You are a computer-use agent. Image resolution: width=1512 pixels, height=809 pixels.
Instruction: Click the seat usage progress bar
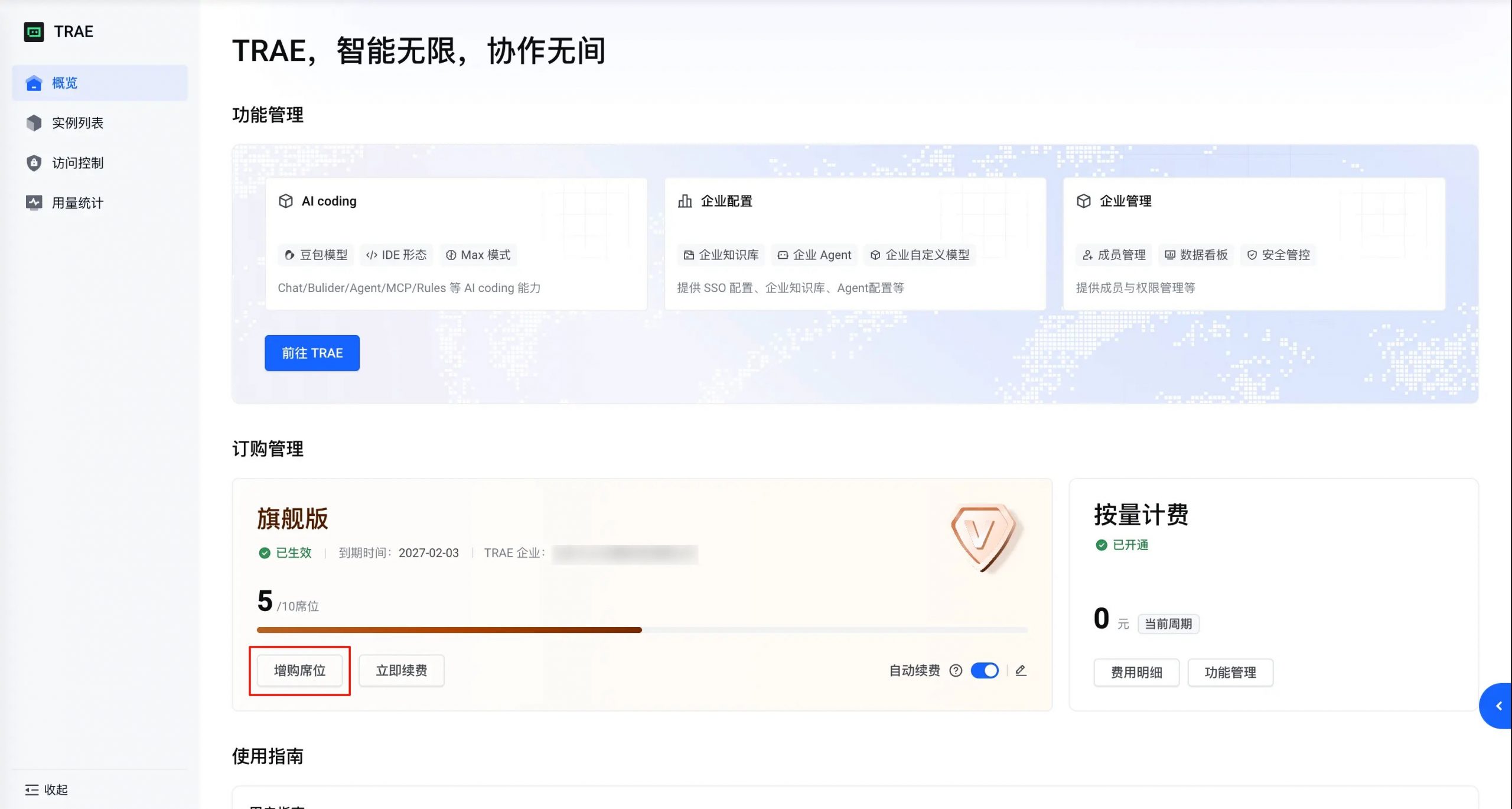[x=642, y=630]
